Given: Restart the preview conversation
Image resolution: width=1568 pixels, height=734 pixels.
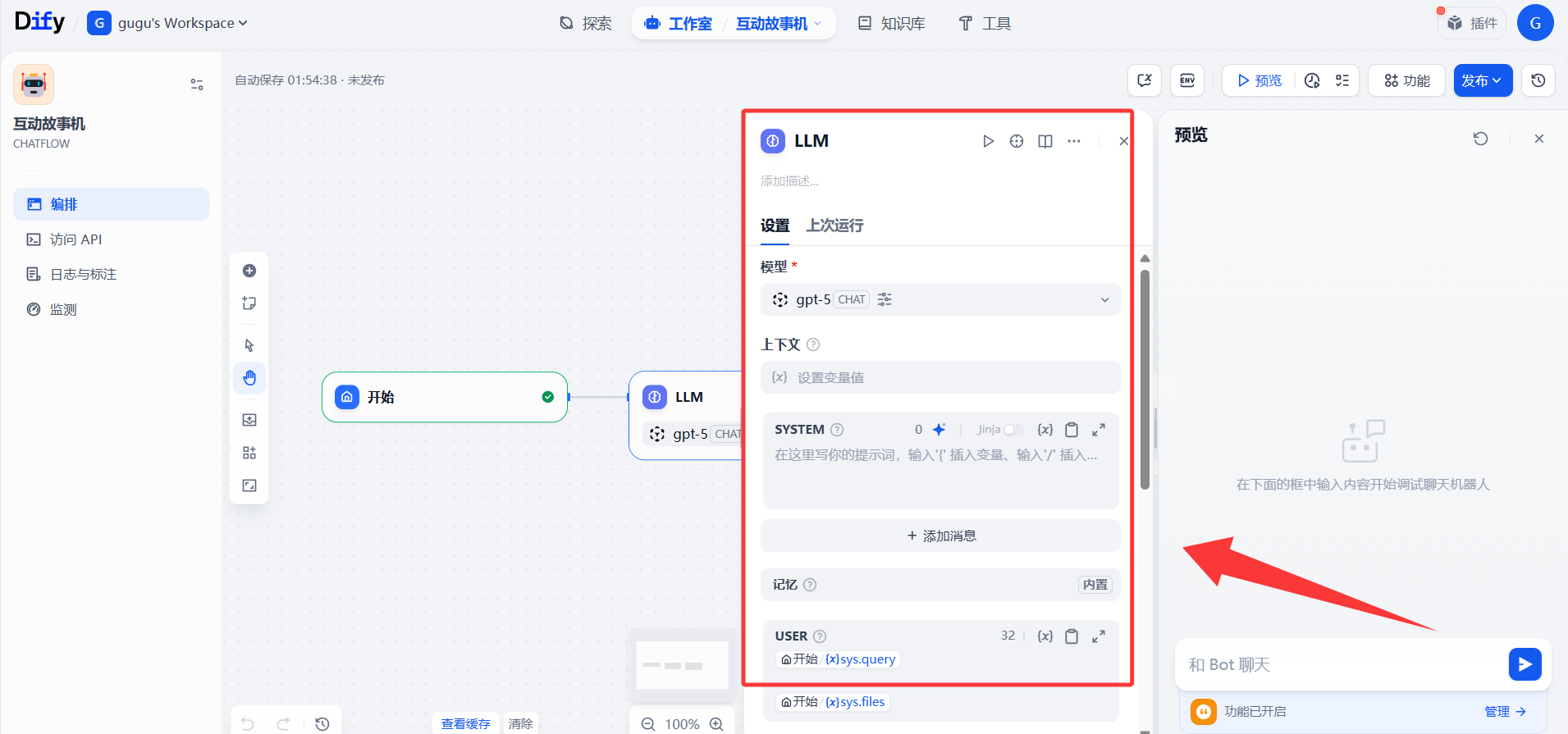Looking at the screenshot, I should [1480, 139].
